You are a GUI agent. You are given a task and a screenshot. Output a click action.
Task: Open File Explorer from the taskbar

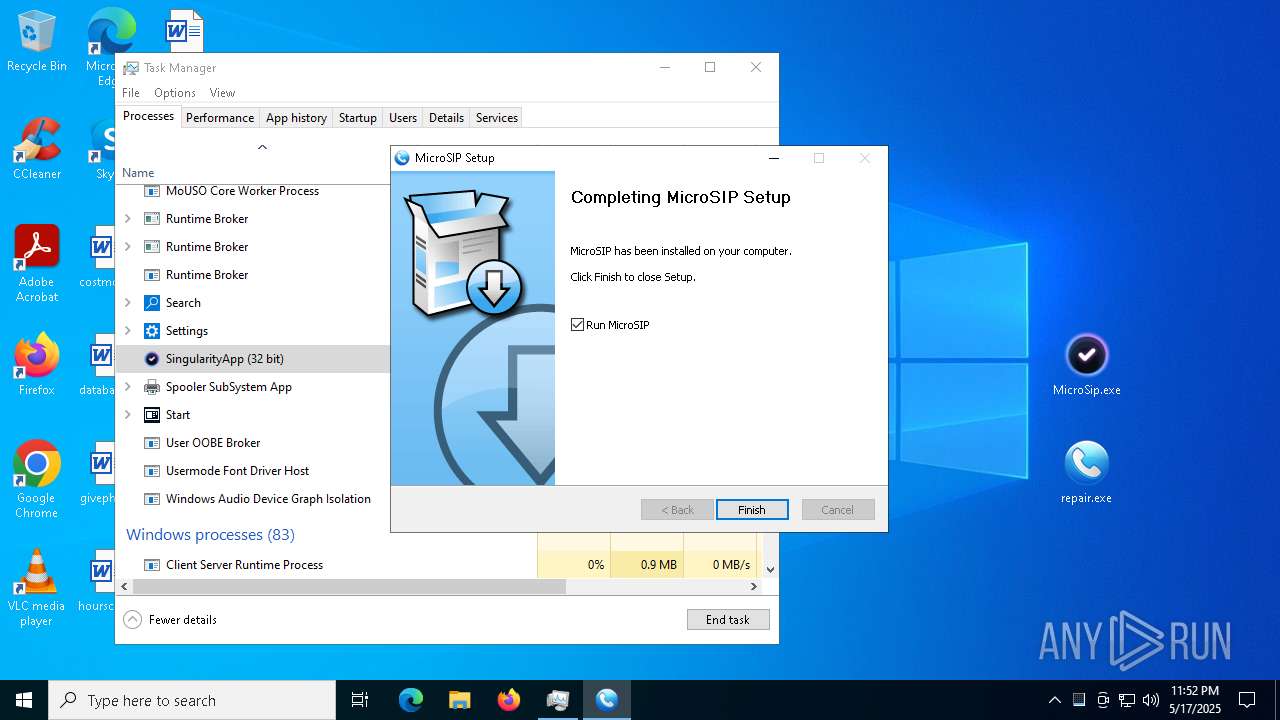point(460,700)
